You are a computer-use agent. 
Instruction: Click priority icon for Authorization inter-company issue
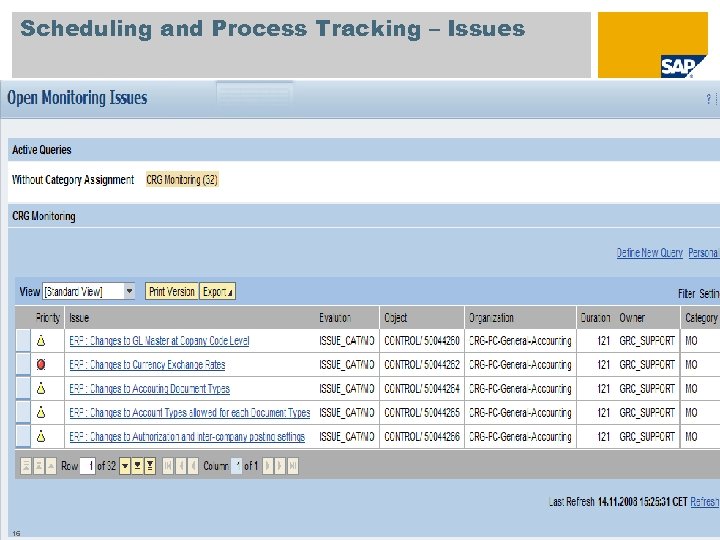click(41, 436)
